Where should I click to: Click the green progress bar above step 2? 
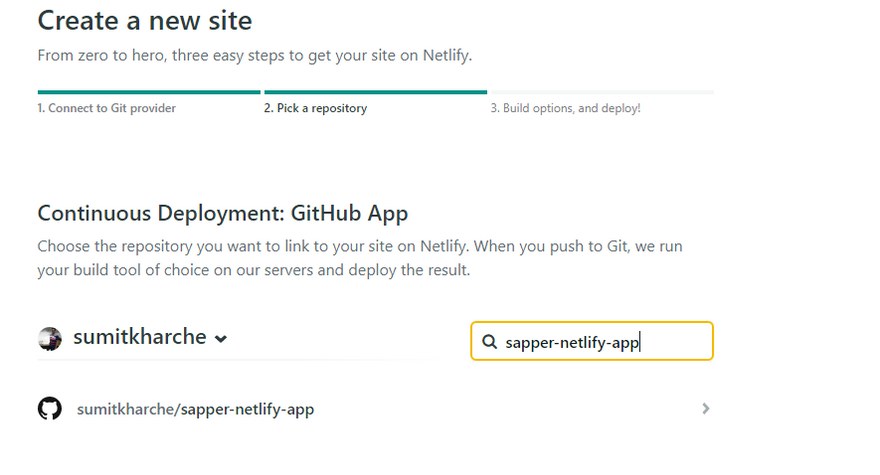pyautogui.click(x=375, y=92)
